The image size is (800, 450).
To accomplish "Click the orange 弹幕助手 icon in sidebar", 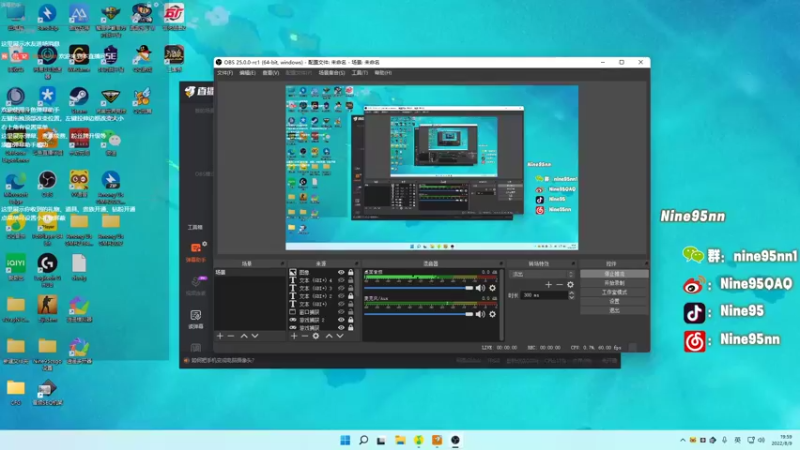I will point(196,248).
